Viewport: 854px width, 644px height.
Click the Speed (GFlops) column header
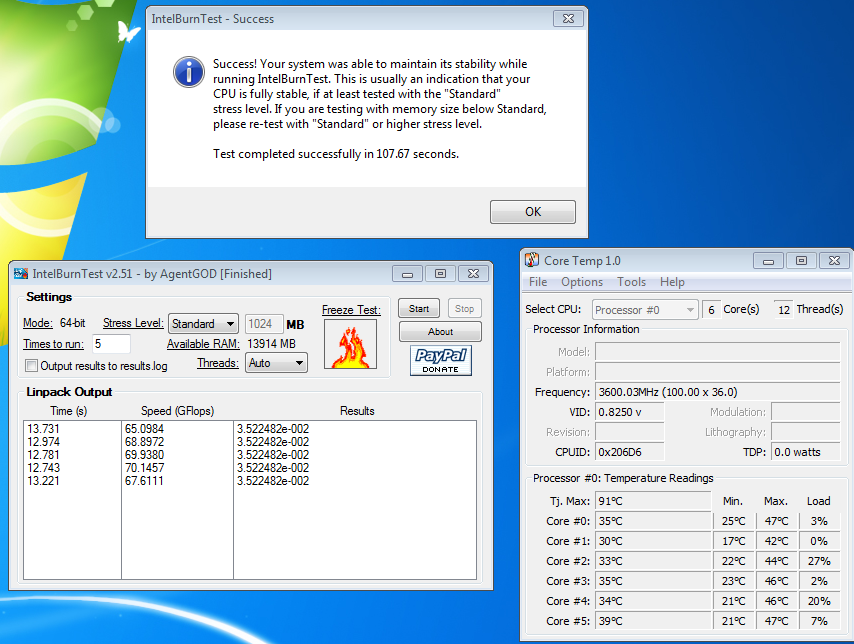pos(178,411)
